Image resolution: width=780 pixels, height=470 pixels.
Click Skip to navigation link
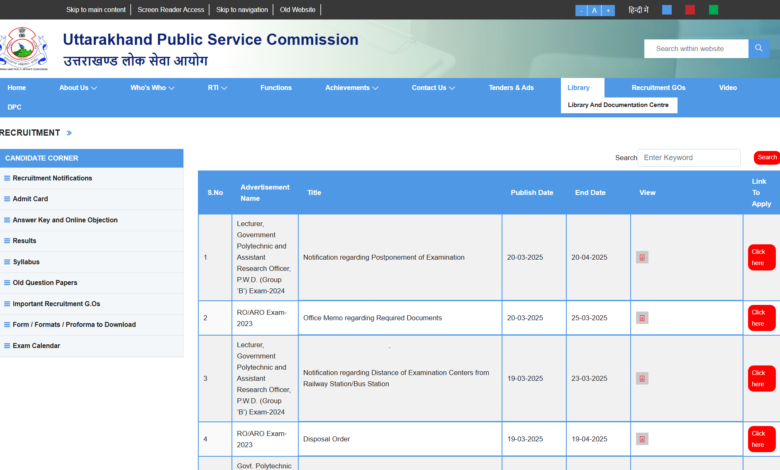coord(242,9)
